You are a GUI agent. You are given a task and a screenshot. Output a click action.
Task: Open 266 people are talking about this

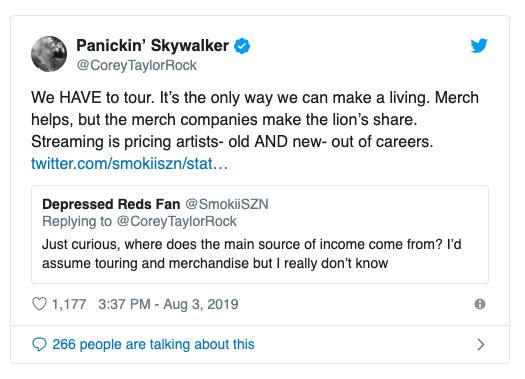(153, 345)
